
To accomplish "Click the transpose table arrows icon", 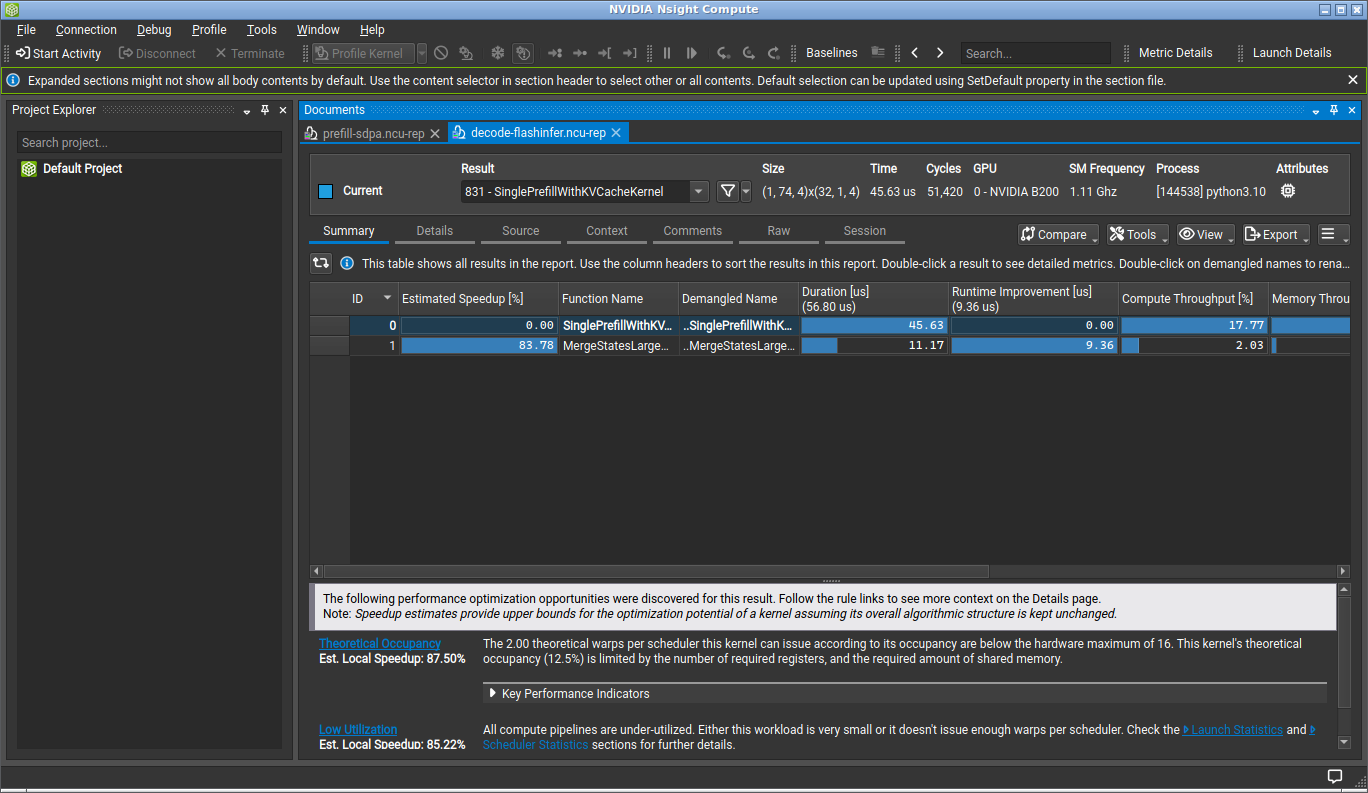I will 321,263.
